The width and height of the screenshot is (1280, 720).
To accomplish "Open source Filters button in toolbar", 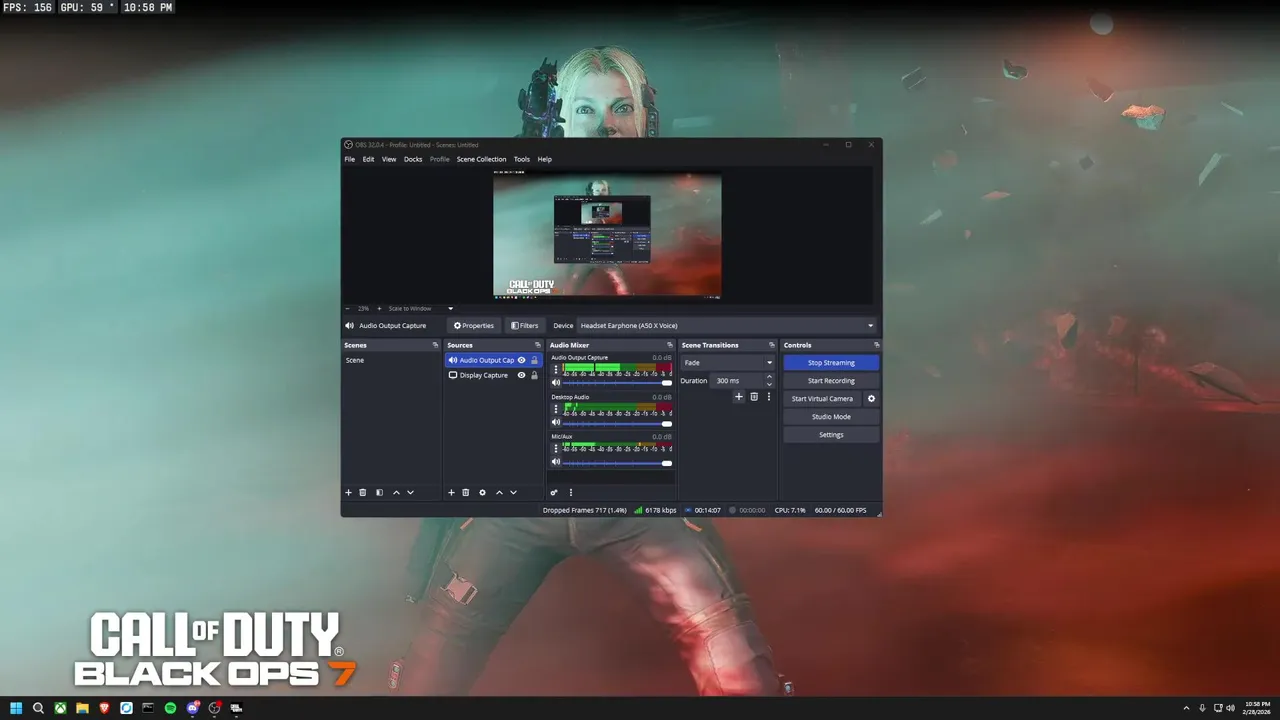I will point(524,325).
